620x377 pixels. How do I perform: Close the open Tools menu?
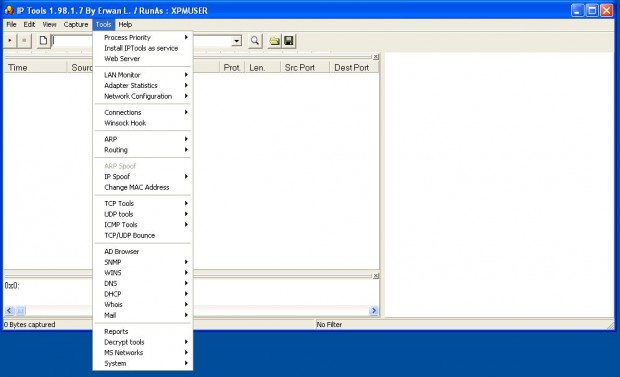104,25
